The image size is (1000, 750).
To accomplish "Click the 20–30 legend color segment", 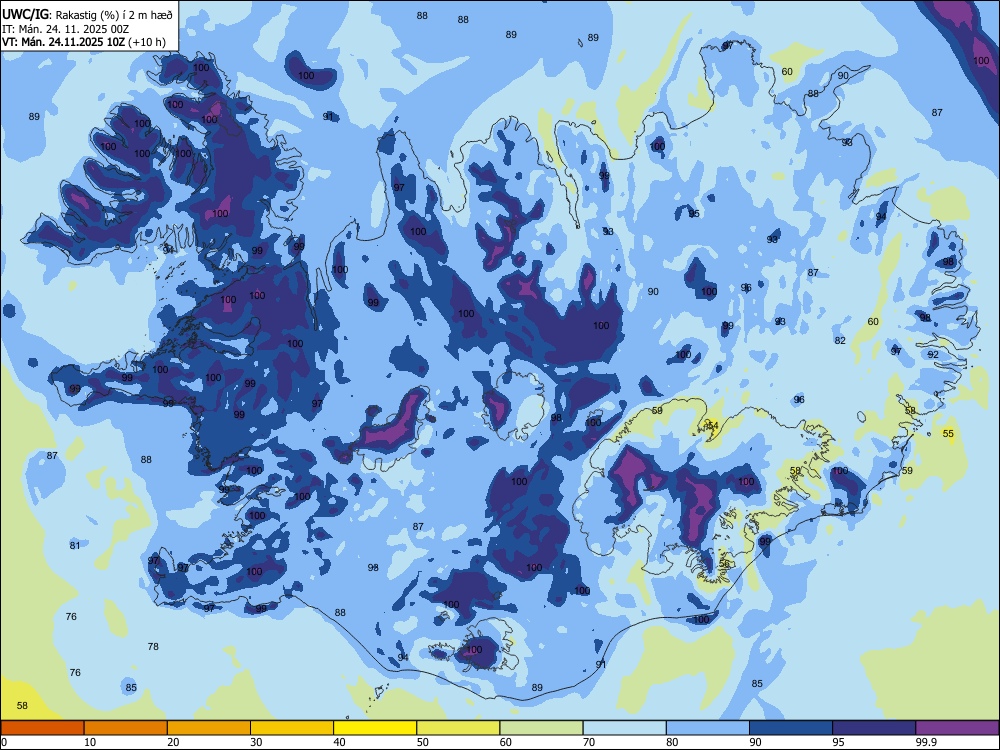I will [209, 728].
